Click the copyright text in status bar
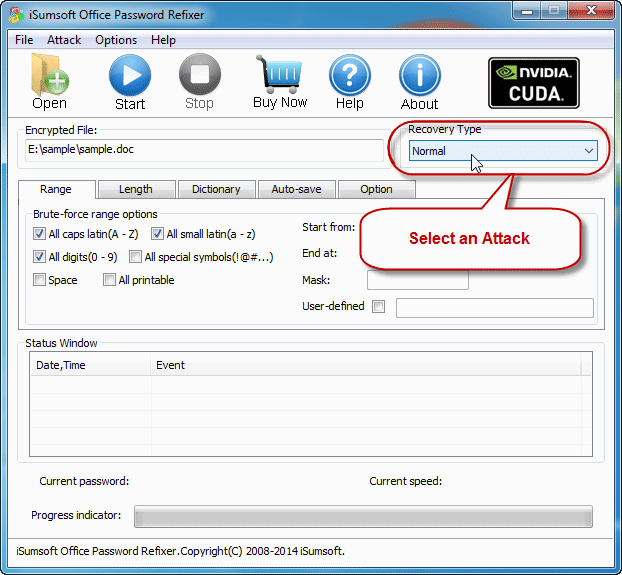622x575 pixels. pos(180,551)
